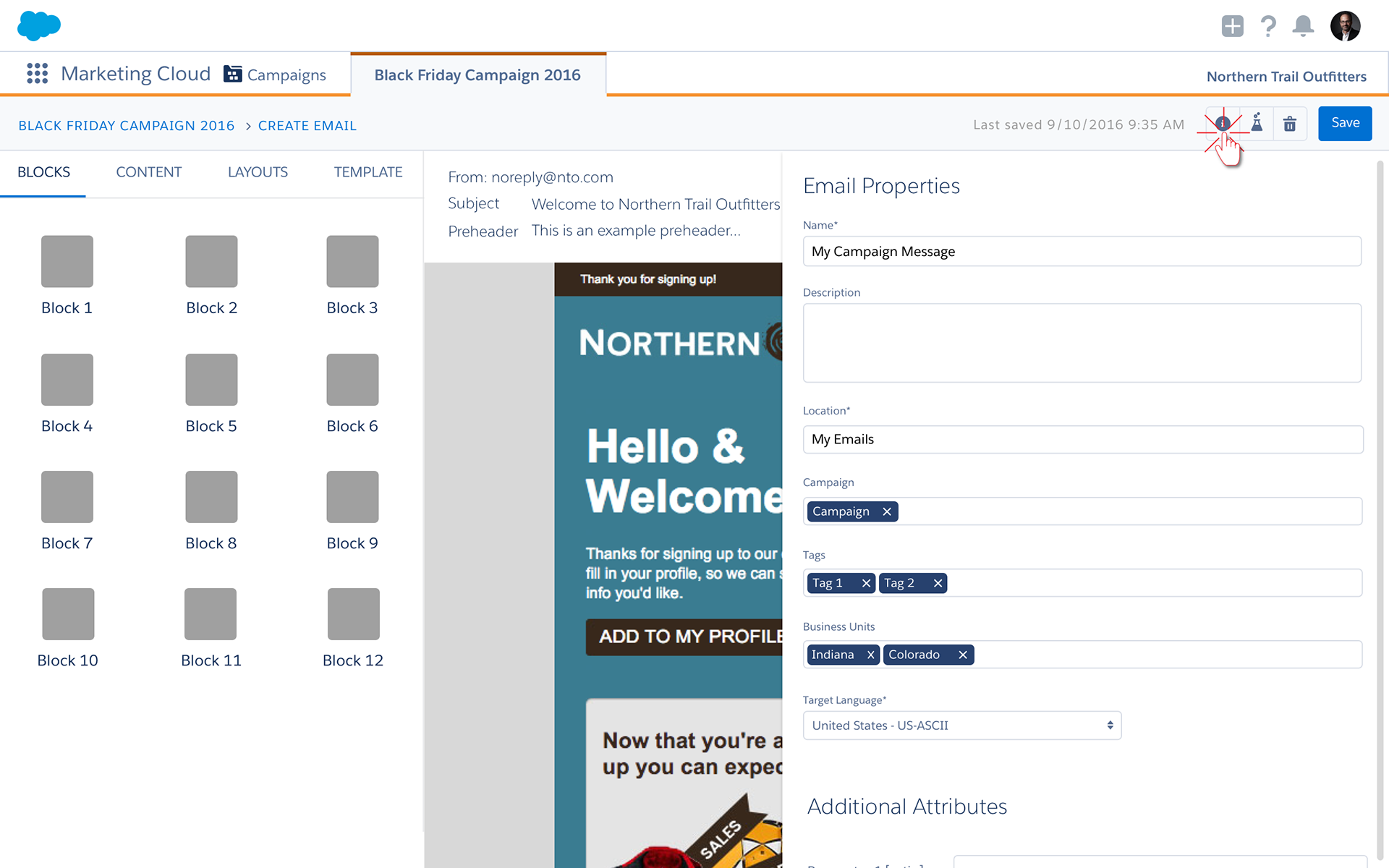Screen dimensions: 1389x868
Task: Select the Block 4 icon
Action: pyautogui.click(x=67, y=380)
